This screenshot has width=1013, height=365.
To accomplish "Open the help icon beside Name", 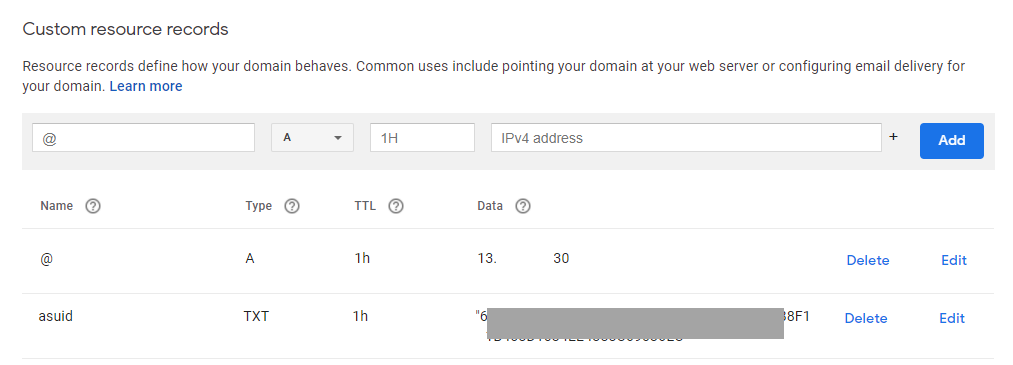I will point(93,207).
